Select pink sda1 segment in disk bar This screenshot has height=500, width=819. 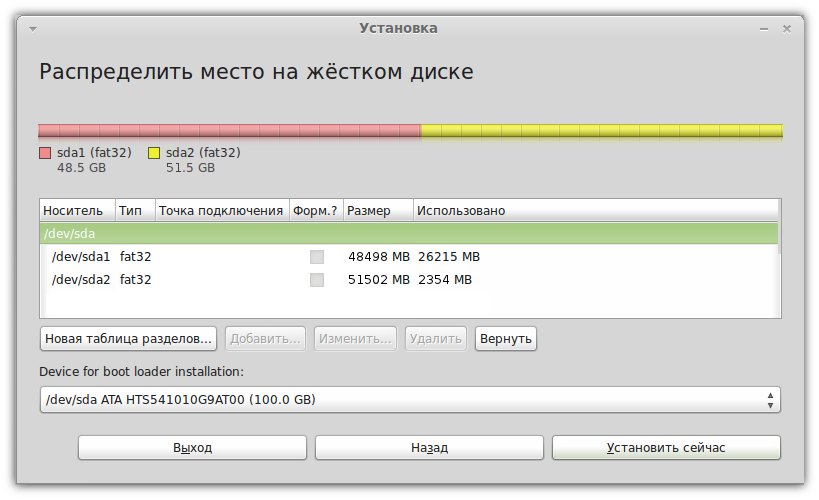pos(230,131)
